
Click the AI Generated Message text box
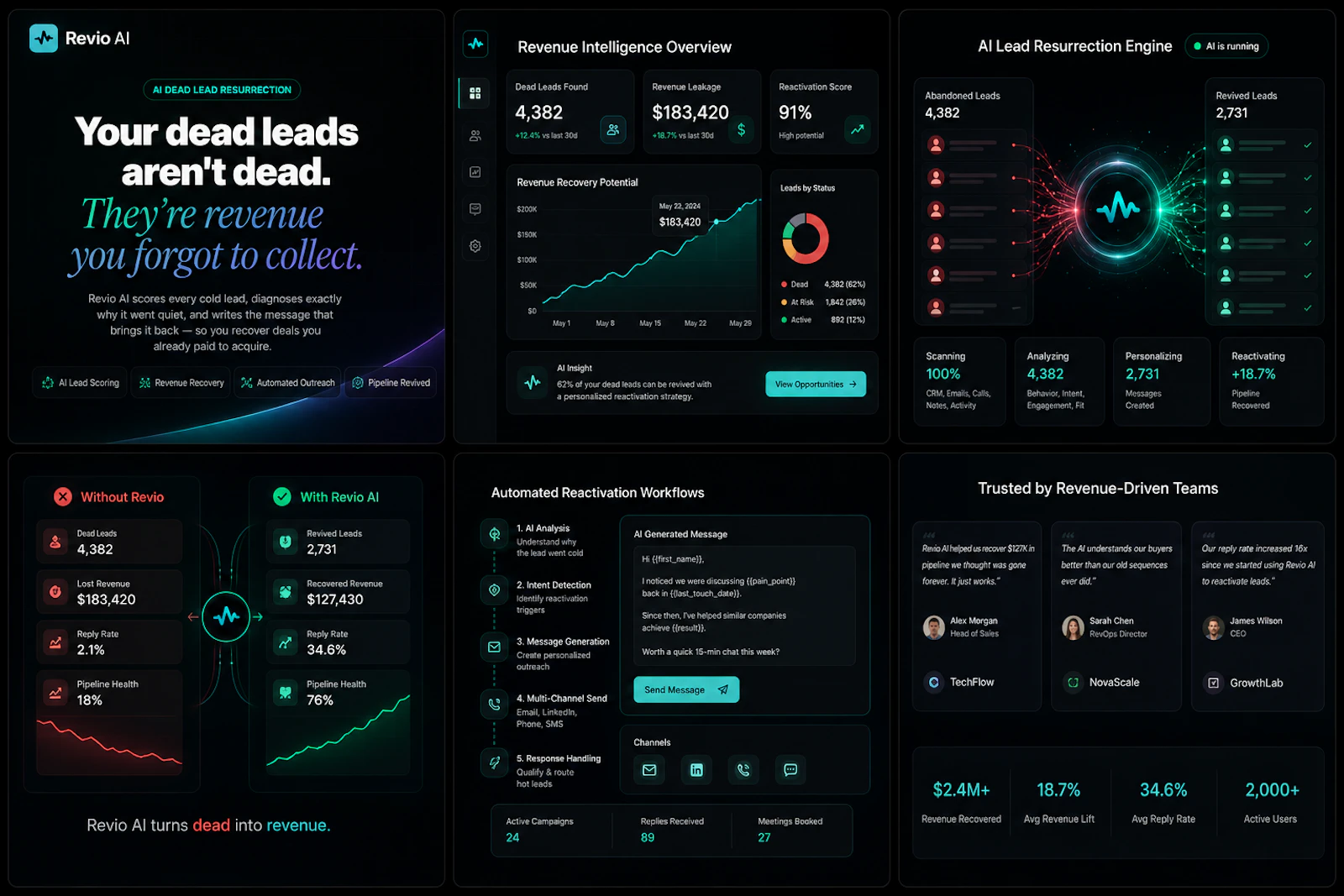coord(744,605)
